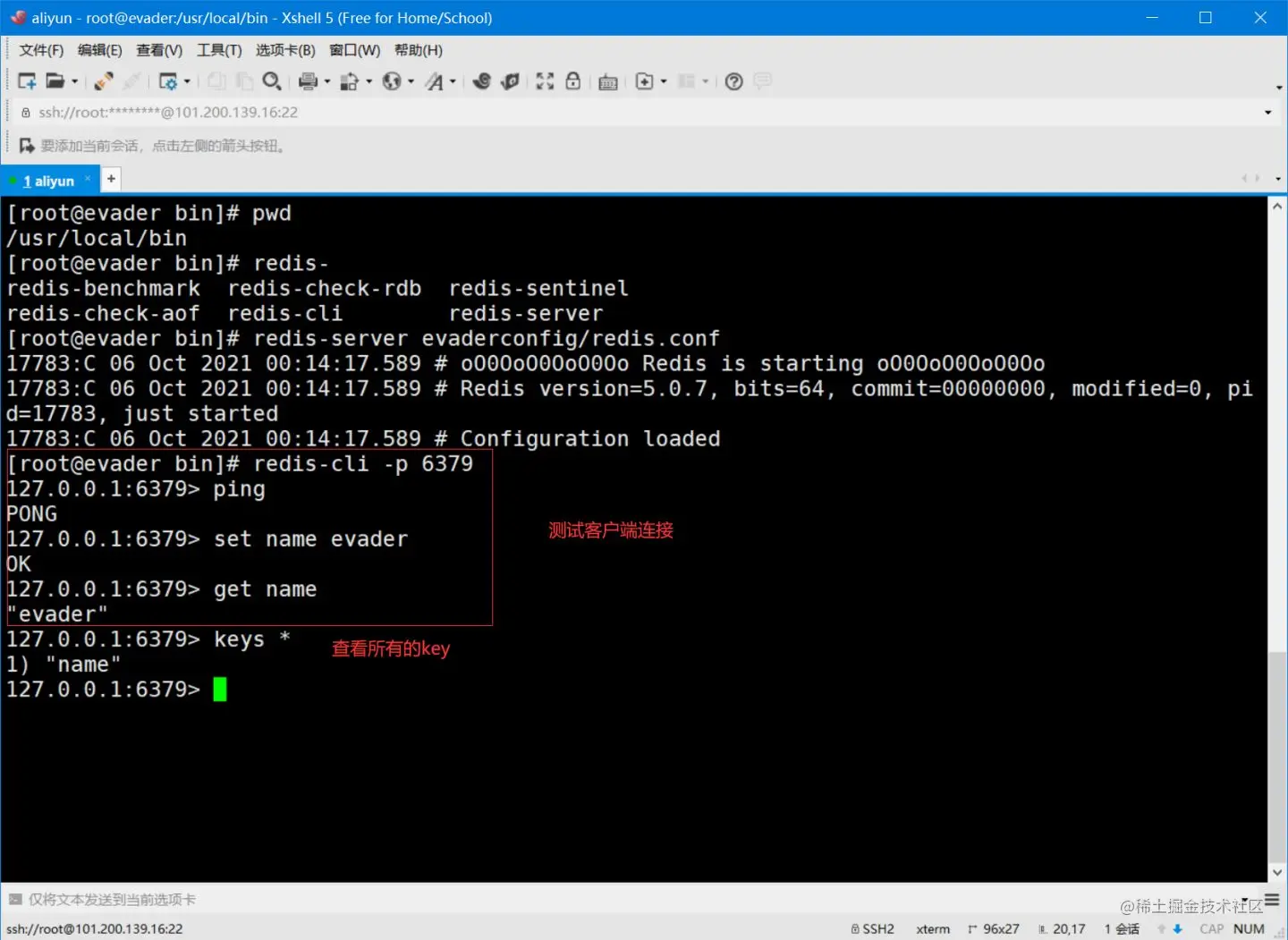Click the globe encoding icon

point(392,81)
